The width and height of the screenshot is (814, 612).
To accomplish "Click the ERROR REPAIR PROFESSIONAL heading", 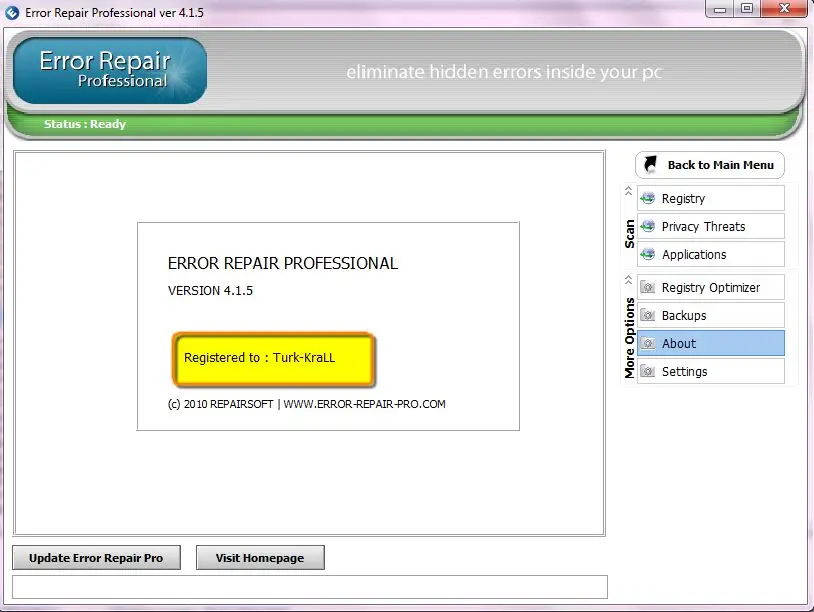I will 283,263.
